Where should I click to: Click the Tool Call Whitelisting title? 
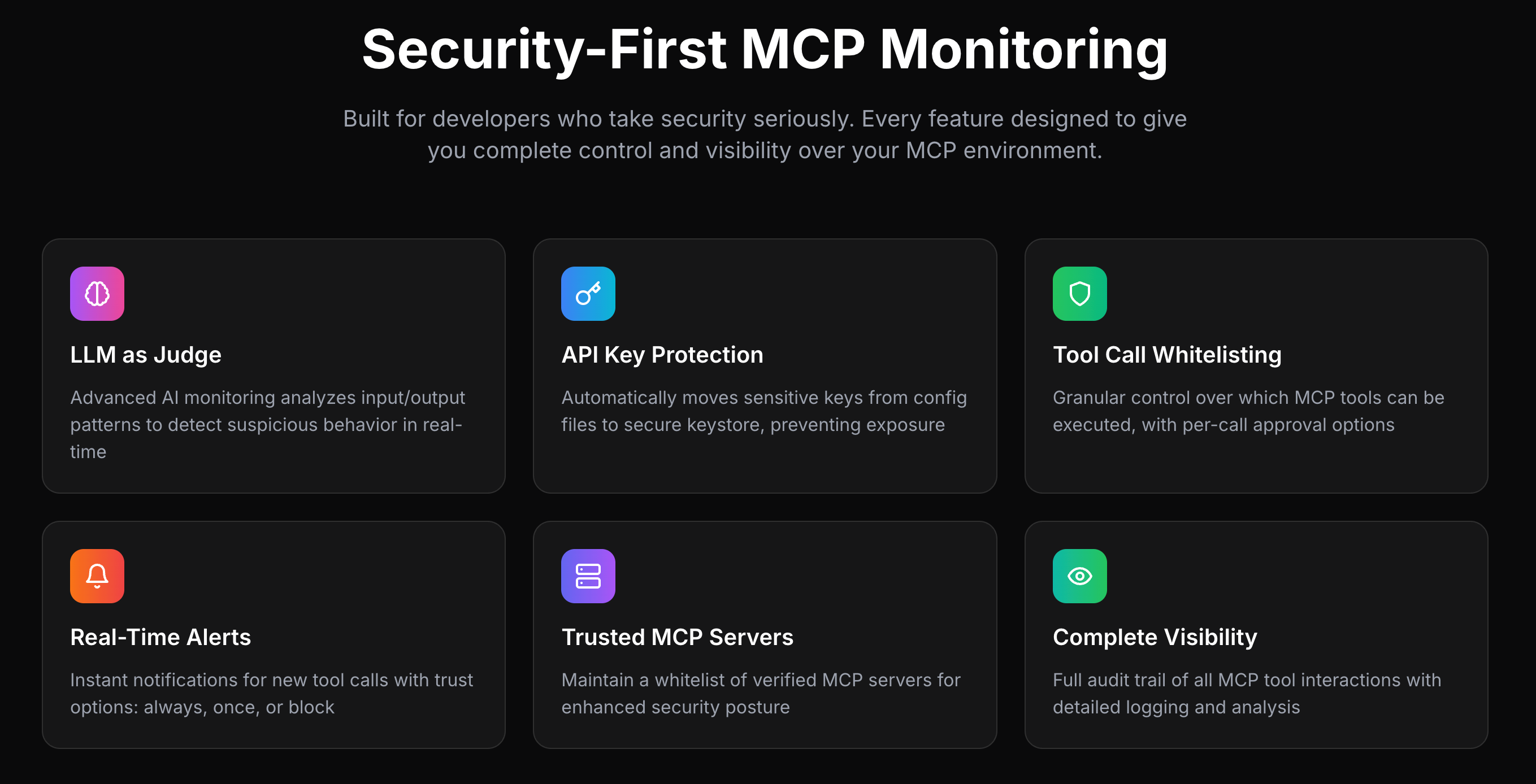(x=1166, y=355)
